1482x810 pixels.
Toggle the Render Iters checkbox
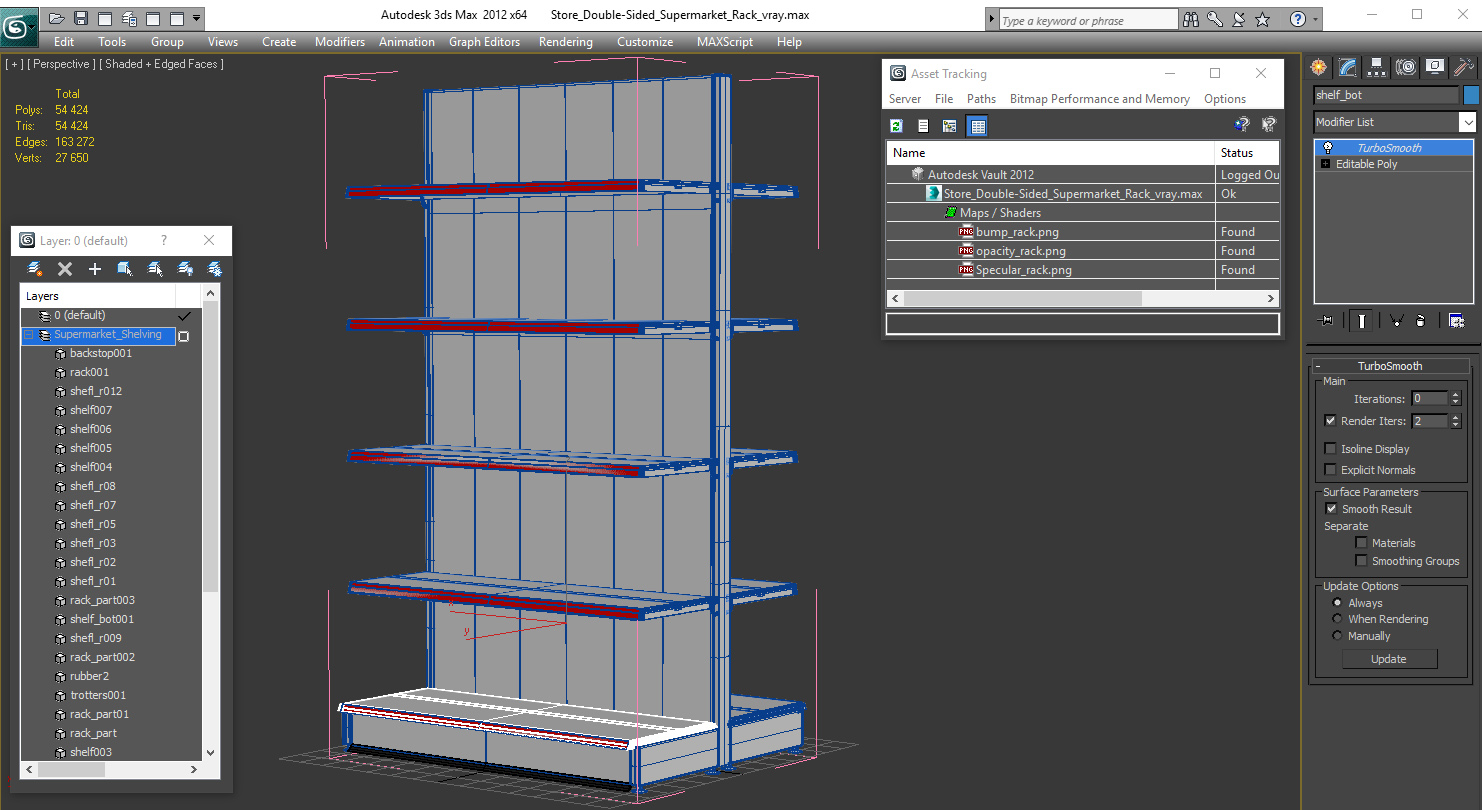coord(1330,421)
